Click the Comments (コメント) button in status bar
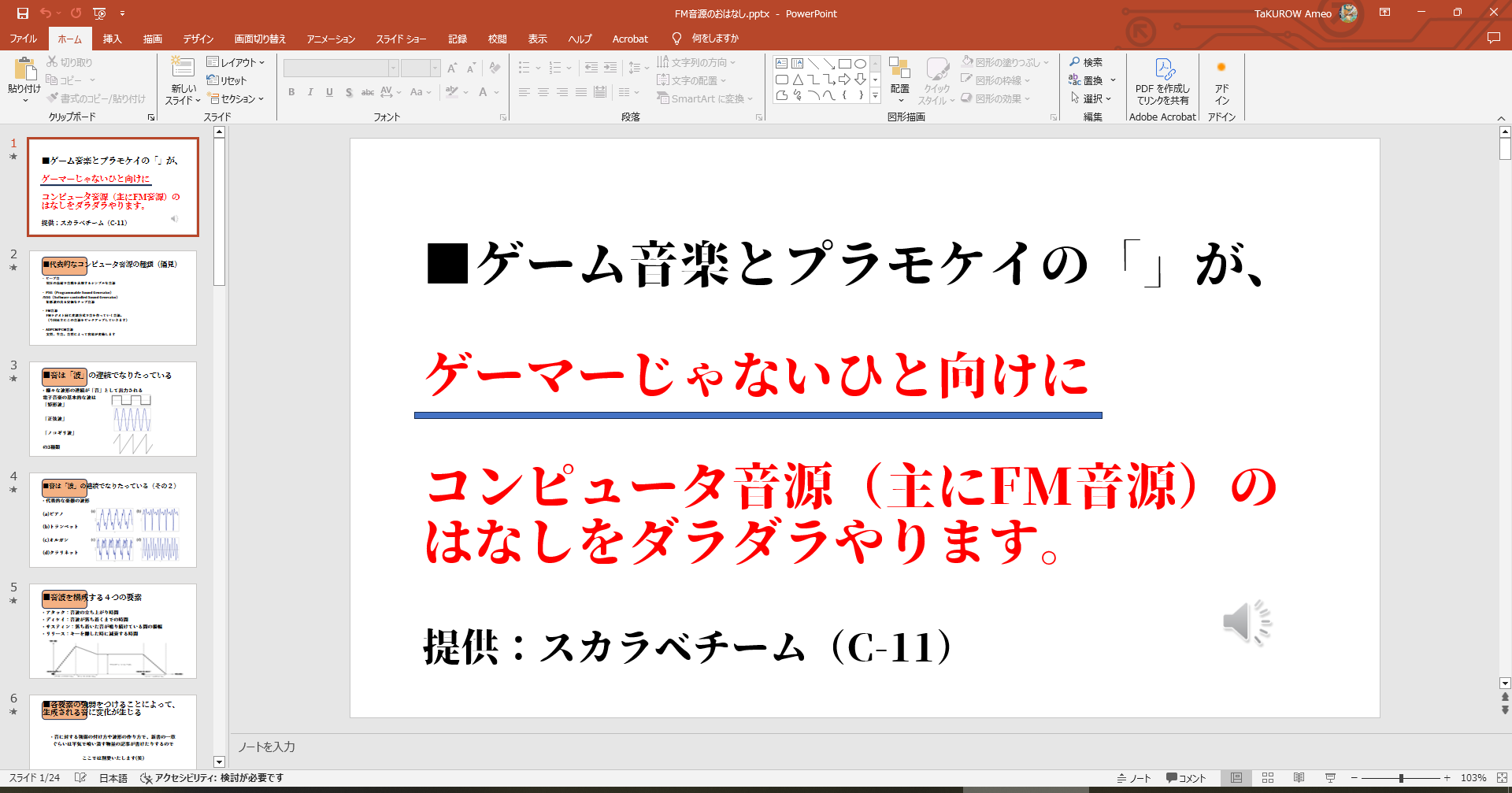This screenshot has height=793, width=1512. (1186, 778)
